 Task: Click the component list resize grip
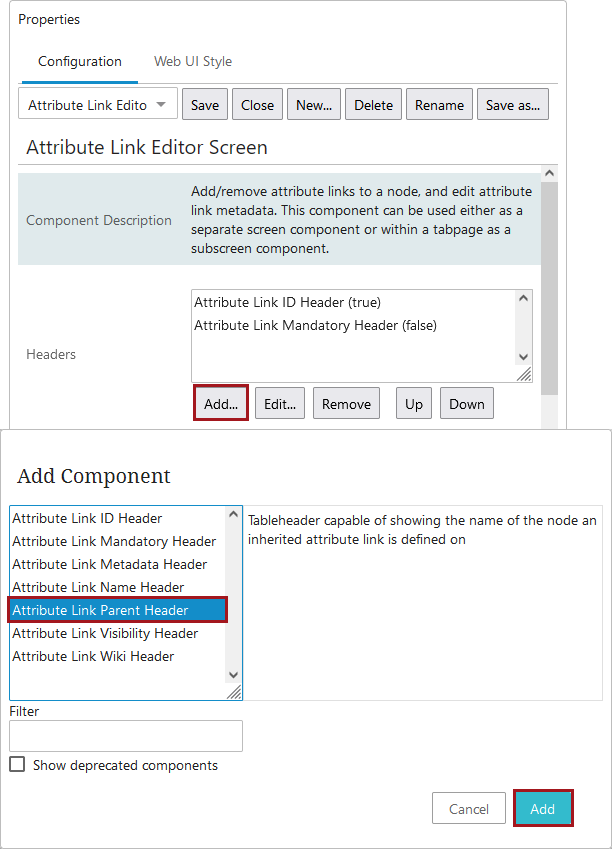tap(234, 692)
